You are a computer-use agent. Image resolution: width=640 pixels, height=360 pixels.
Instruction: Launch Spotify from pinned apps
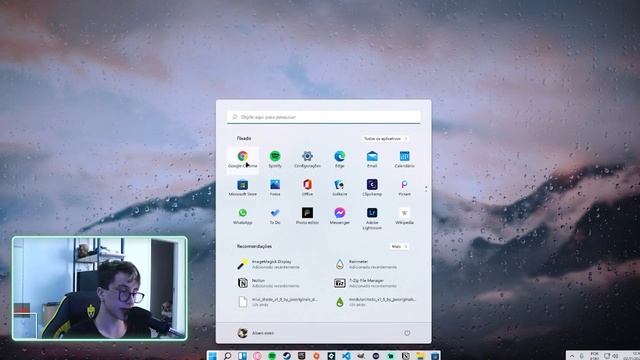coord(275,160)
